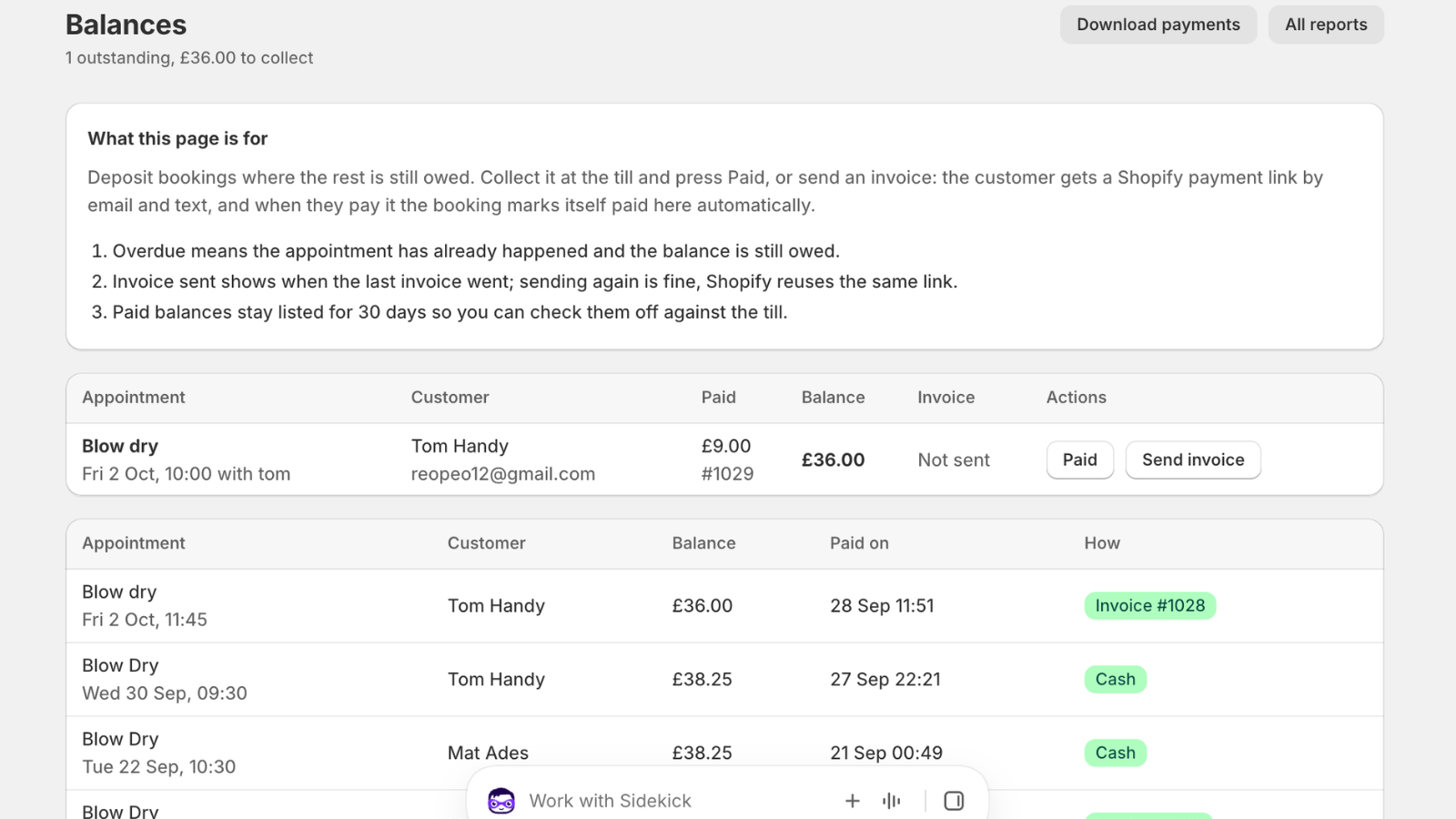Click paid date 21 Sep 00:49
1456x819 pixels.
coord(886,753)
